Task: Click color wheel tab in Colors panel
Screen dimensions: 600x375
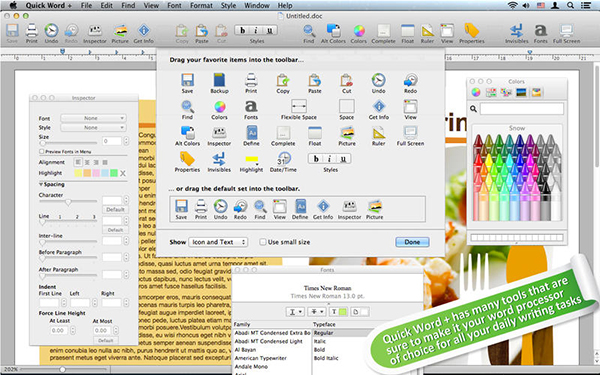Action: click(x=476, y=92)
